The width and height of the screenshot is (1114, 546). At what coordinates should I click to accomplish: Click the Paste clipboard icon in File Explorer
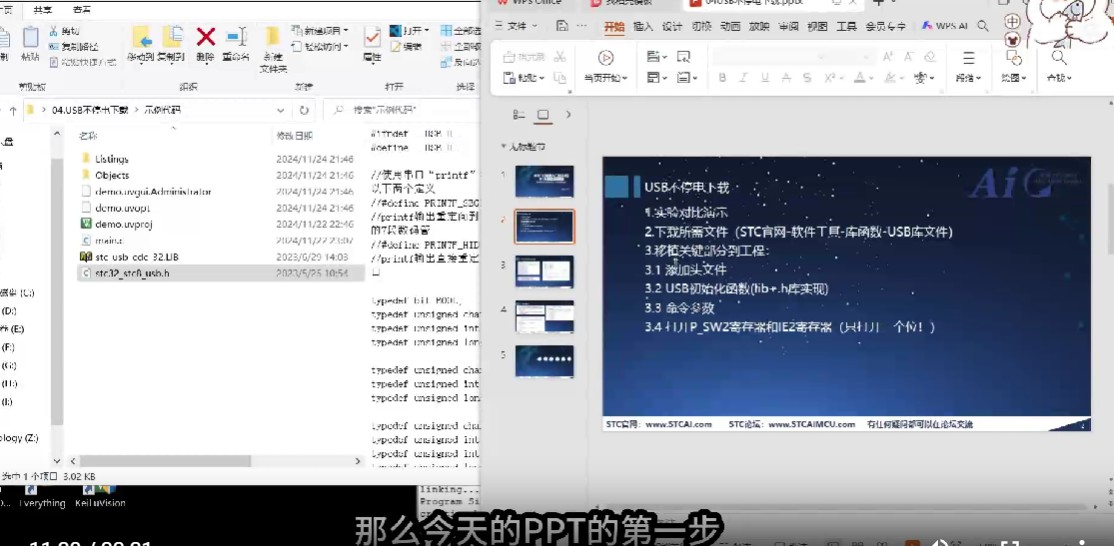pos(31,37)
